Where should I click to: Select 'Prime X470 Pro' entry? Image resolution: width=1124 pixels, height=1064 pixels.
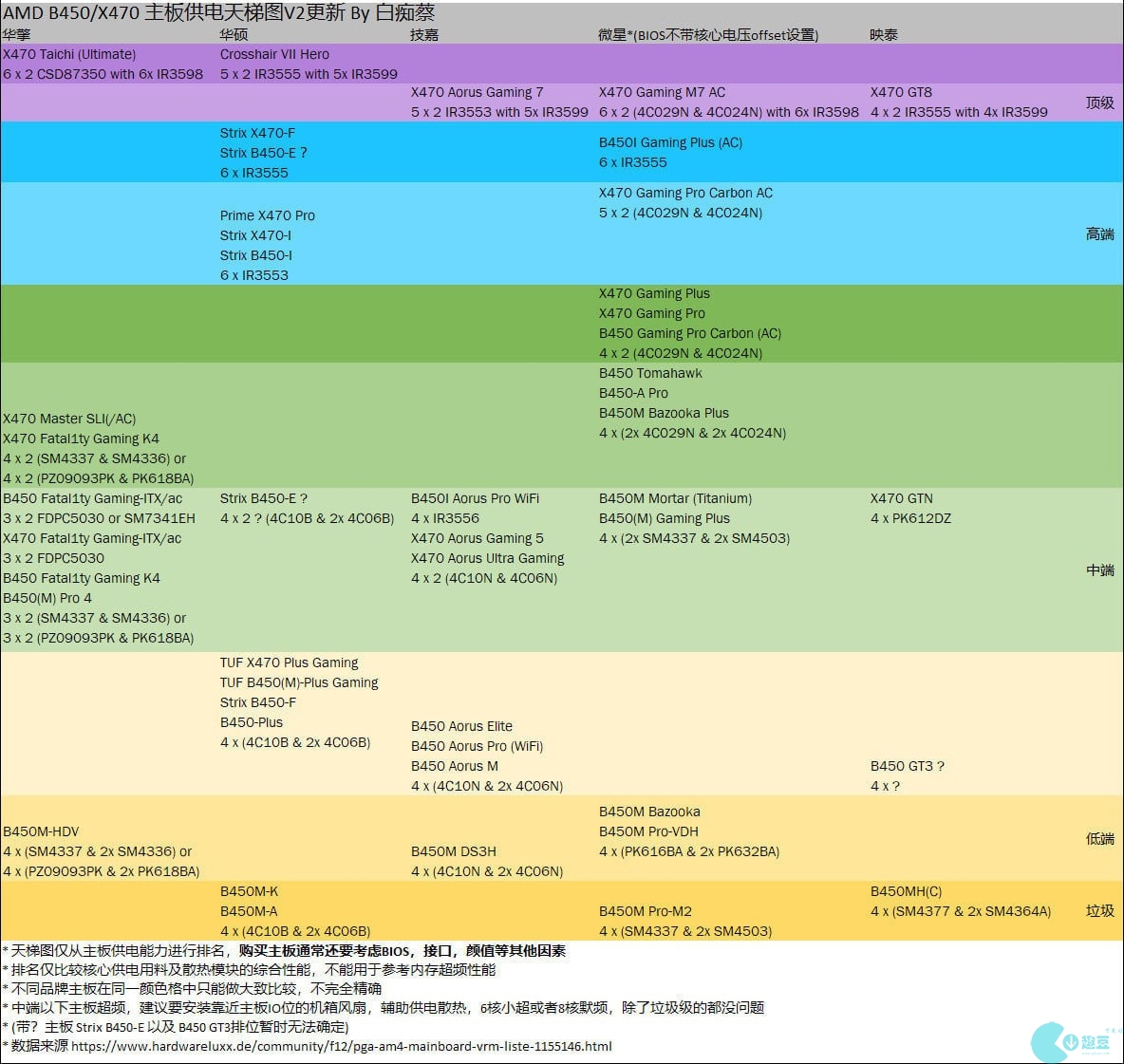(268, 215)
